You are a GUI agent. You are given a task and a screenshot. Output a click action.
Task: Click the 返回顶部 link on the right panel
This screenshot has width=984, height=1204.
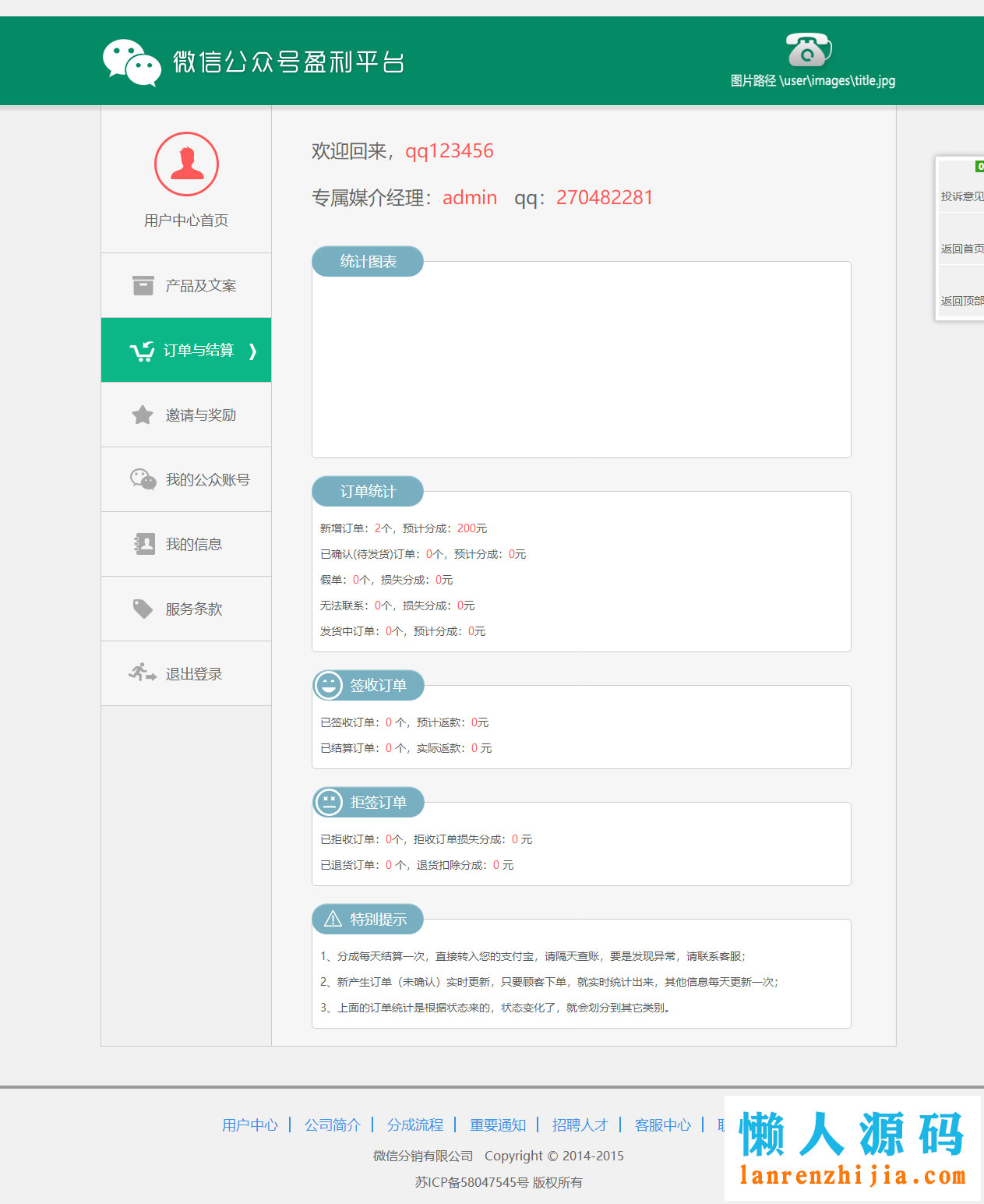(961, 298)
